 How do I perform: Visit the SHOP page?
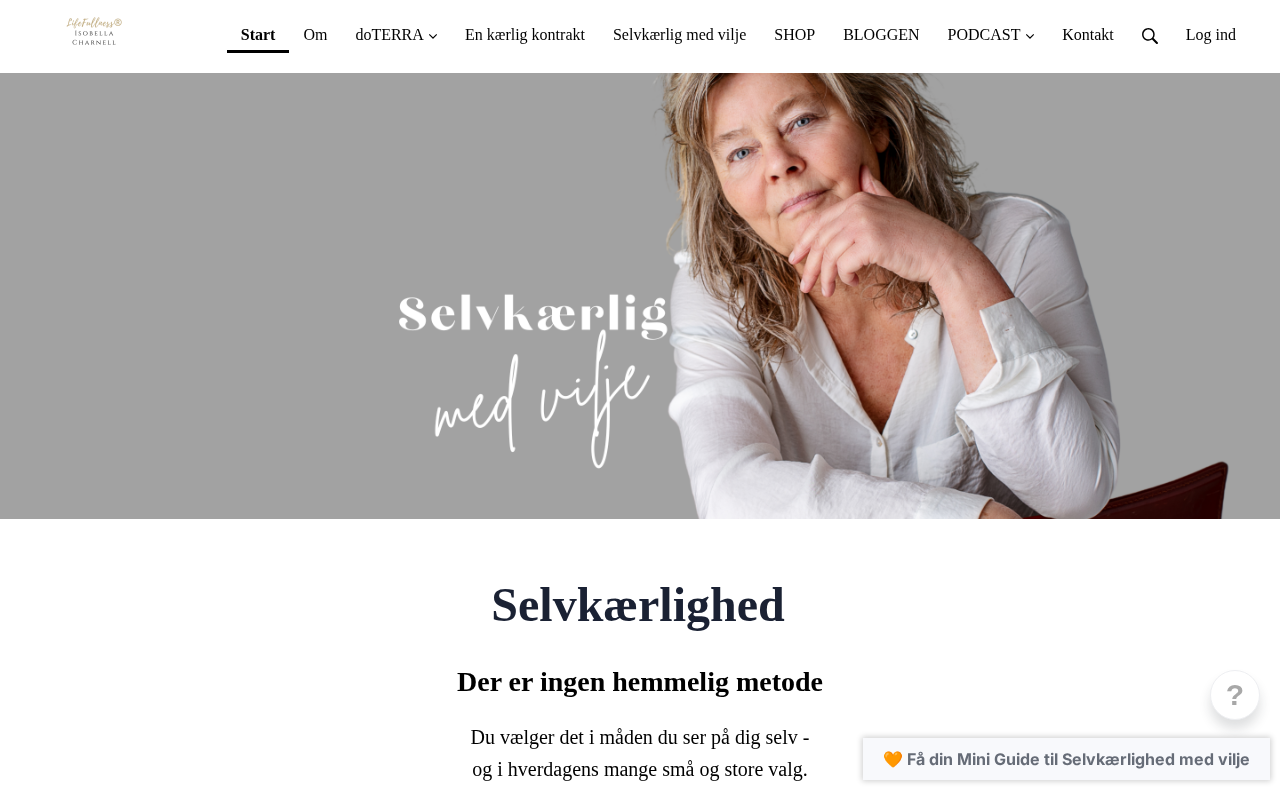pyautogui.click(x=794, y=35)
